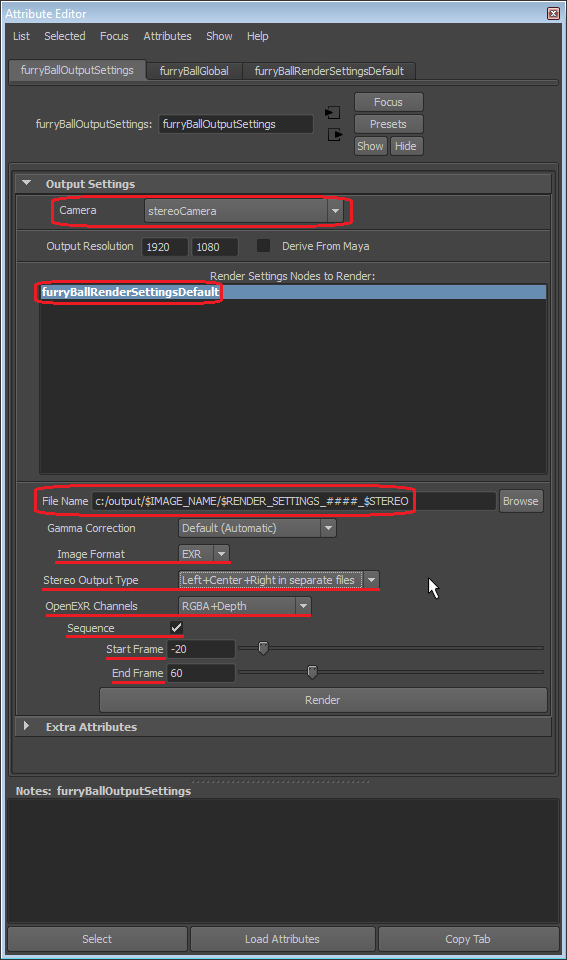Open the OpenEXR Channels dropdown
The height and width of the screenshot is (960, 567).
(x=245, y=606)
